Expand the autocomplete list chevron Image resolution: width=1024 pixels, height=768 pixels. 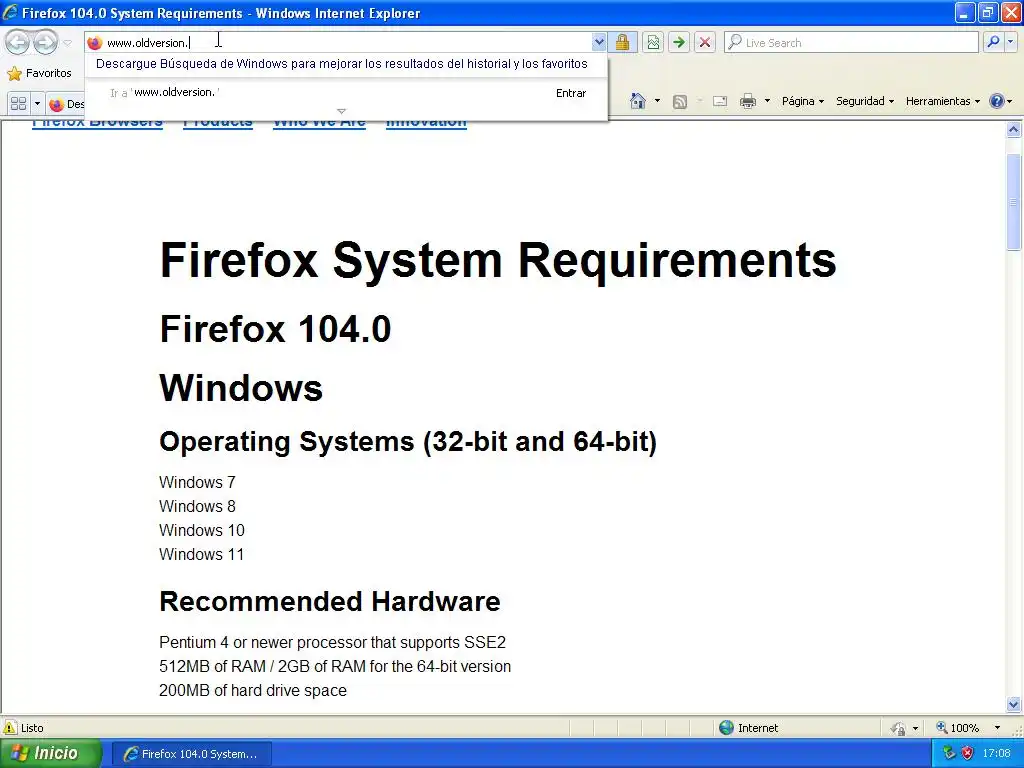(x=341, y=111)
